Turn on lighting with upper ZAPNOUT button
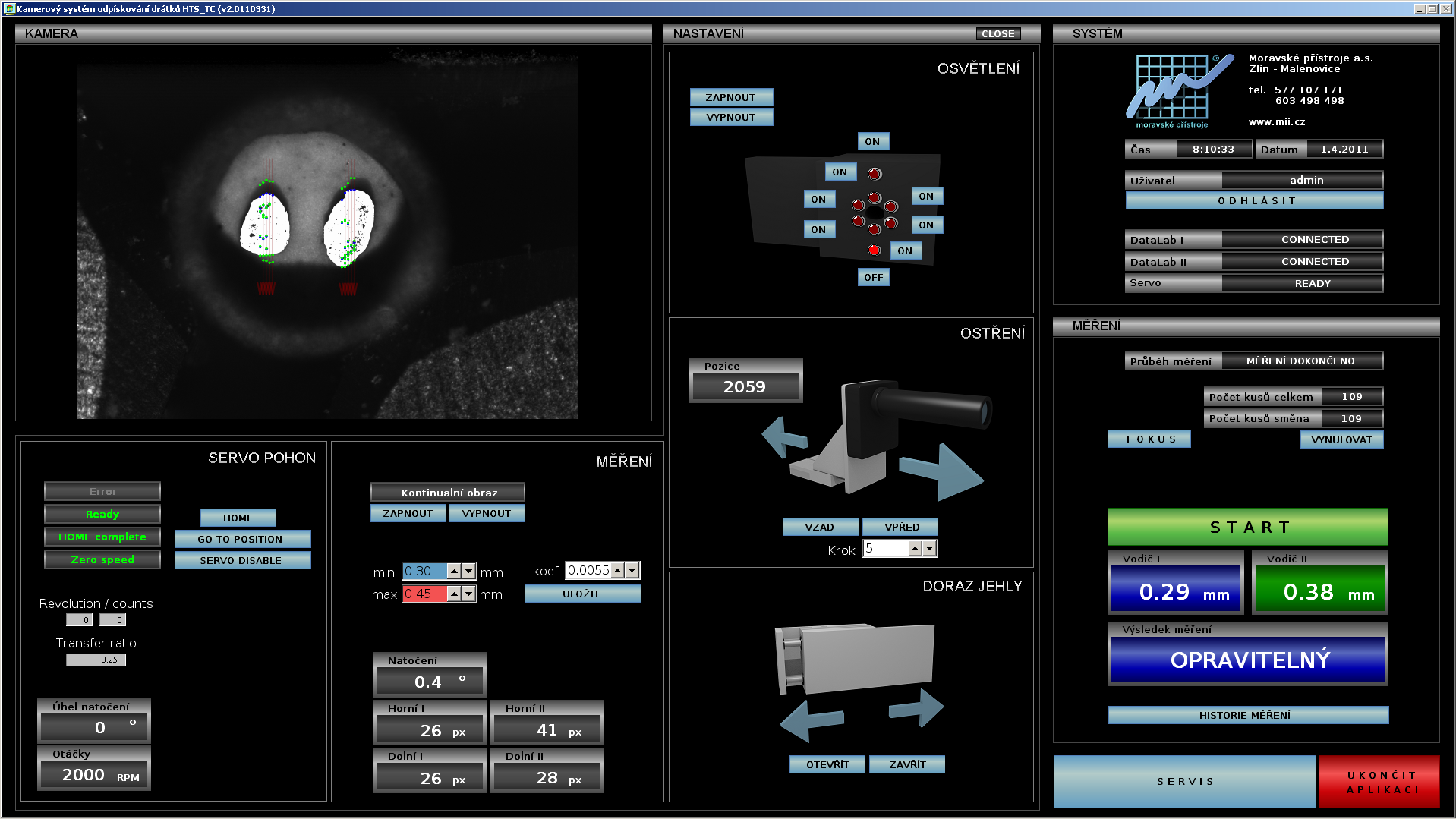The height and width of the screenshot is (819, 1456). click(730, 98)
